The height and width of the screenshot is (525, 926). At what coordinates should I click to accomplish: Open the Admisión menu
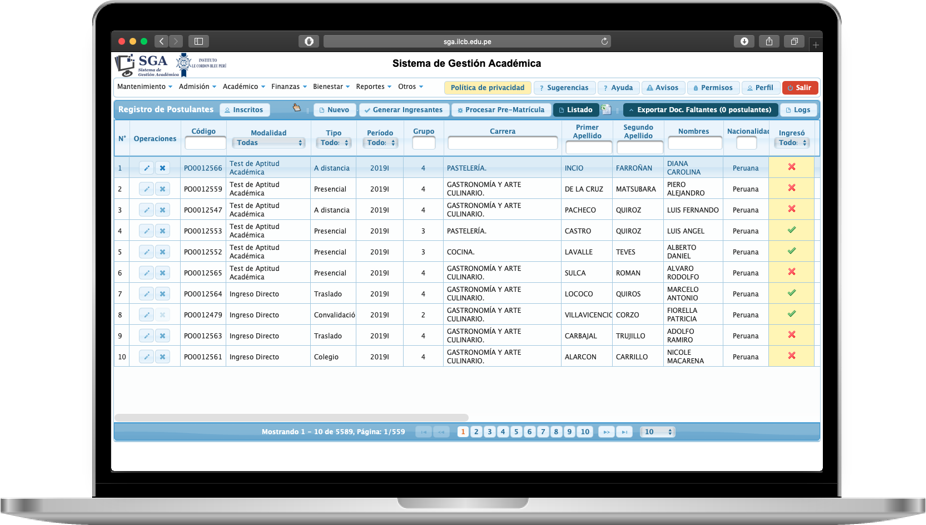tap(197, 87)
